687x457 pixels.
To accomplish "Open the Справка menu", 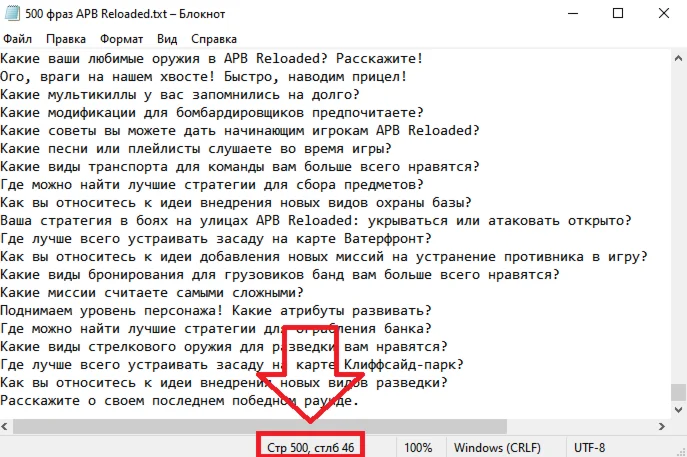I will click(x=214, y=39).
